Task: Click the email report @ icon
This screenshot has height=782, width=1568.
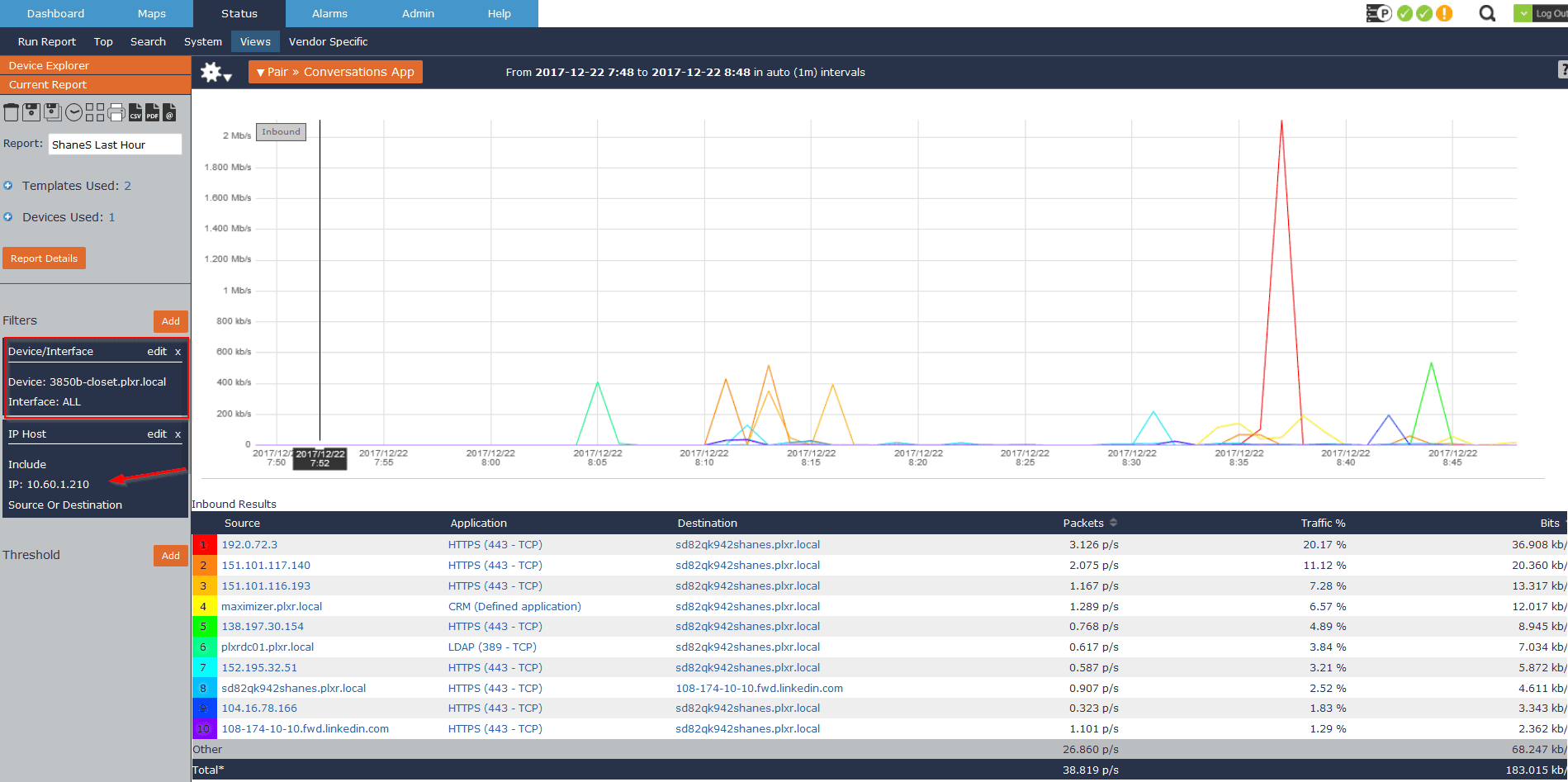Action: coord(169,112)
